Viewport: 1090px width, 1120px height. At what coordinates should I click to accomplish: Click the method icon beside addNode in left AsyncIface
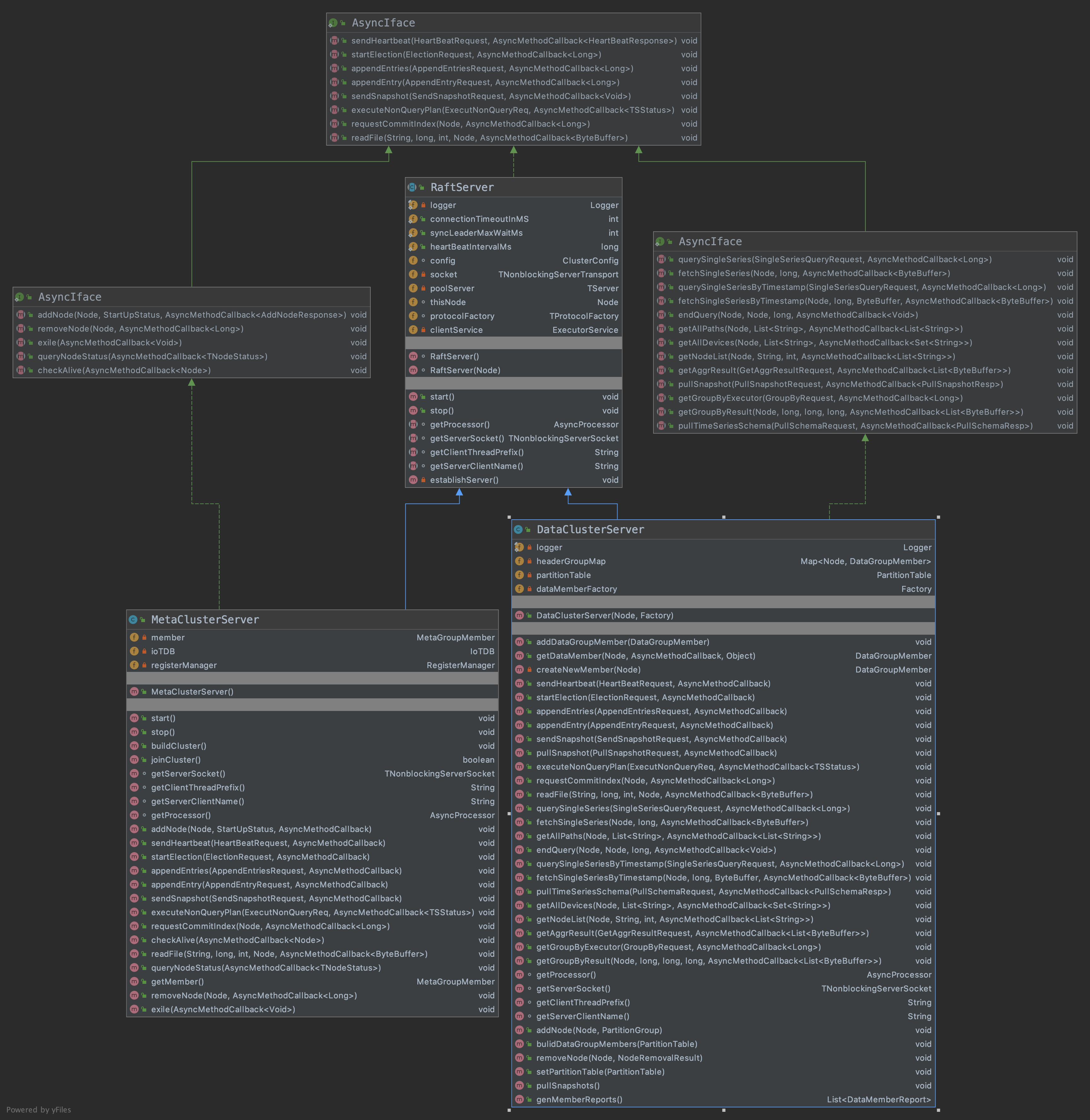pyautogui.click(x=20, y=315)
